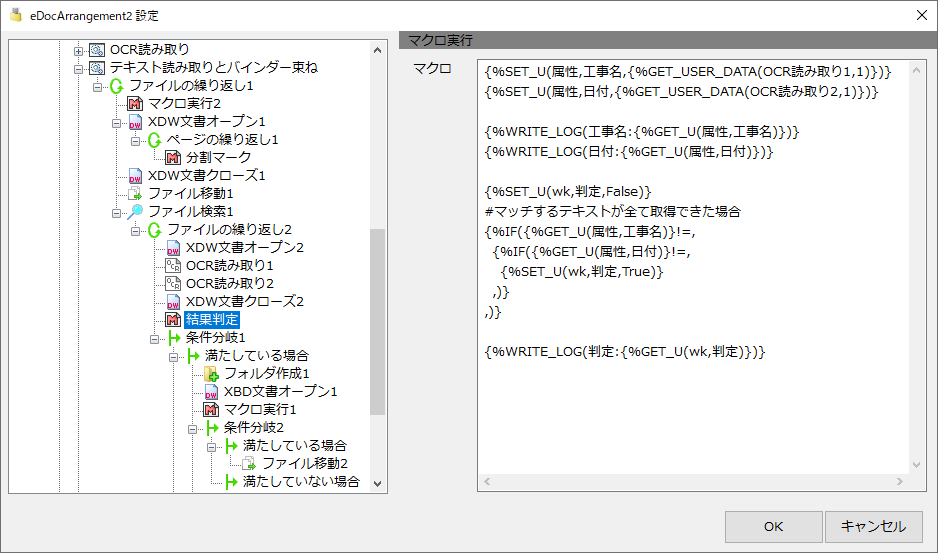Select the ファイル移動1 tree item
This screenshot has width=938, height=553.
(x=191, y=194)
